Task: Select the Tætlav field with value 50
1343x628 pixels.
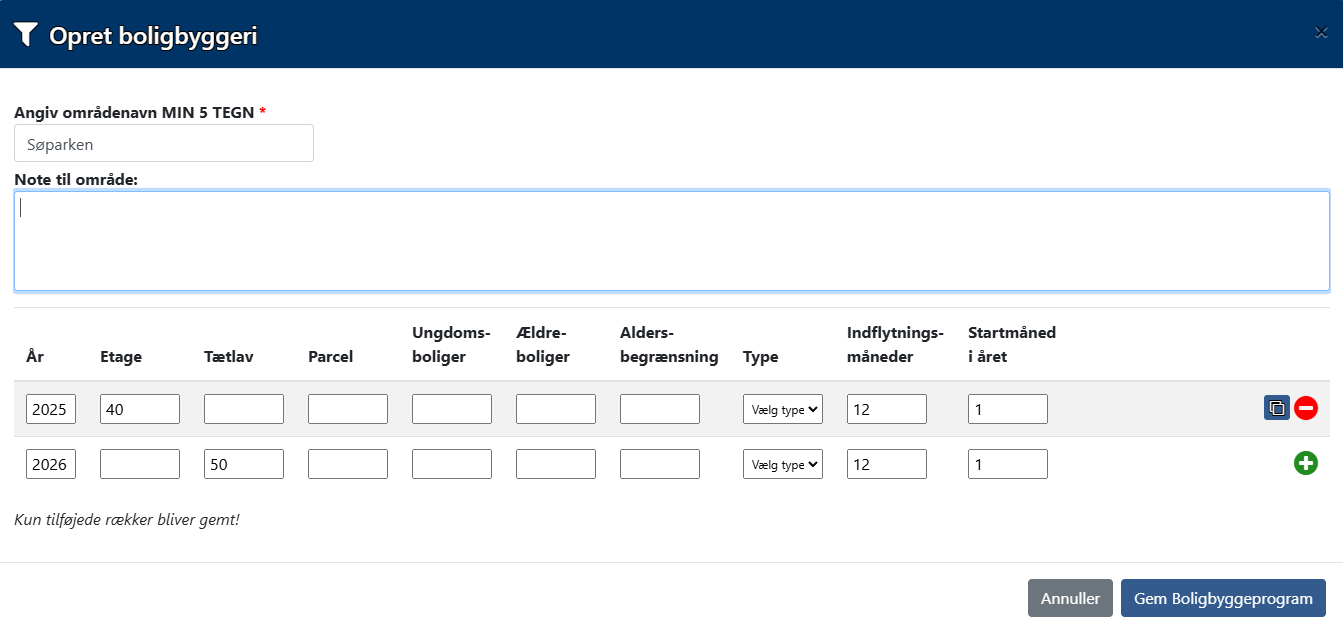Action: click(244, 464)
